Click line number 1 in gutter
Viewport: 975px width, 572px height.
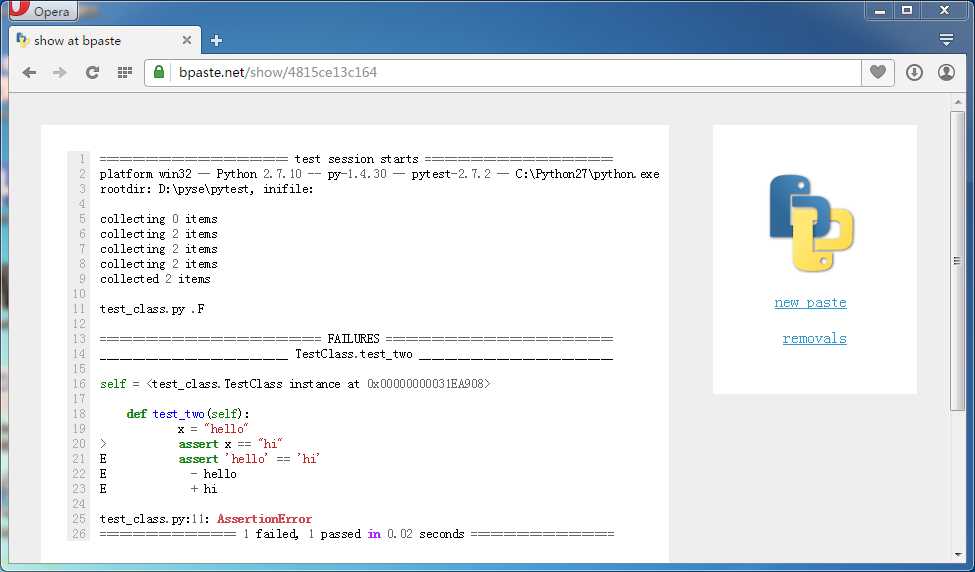point(81,159)
